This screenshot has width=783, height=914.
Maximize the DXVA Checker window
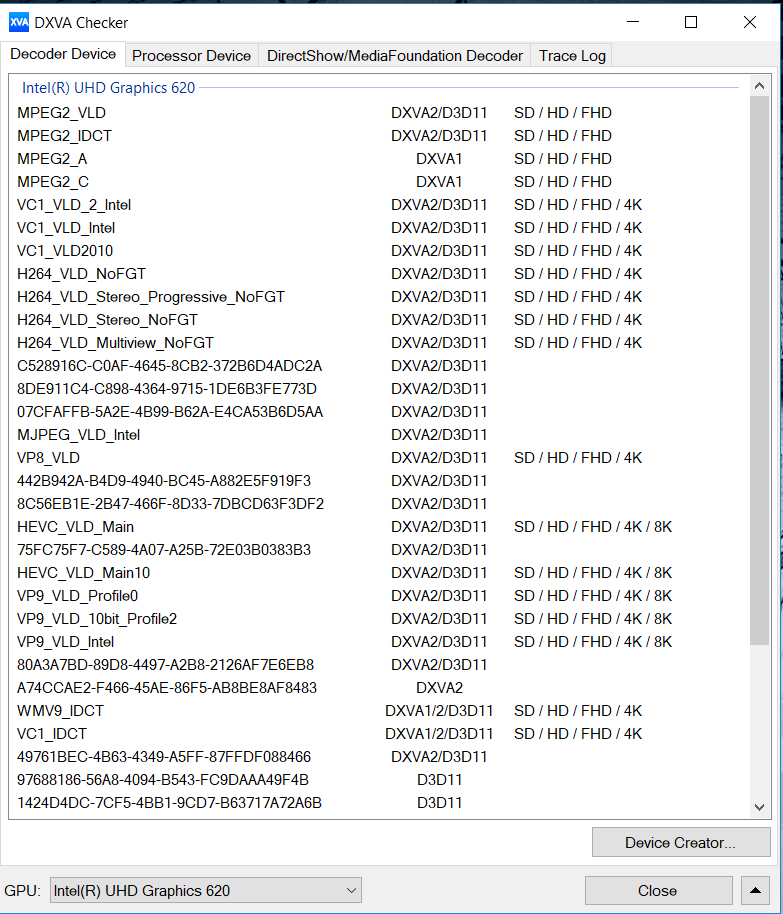[x=691, y=22]
